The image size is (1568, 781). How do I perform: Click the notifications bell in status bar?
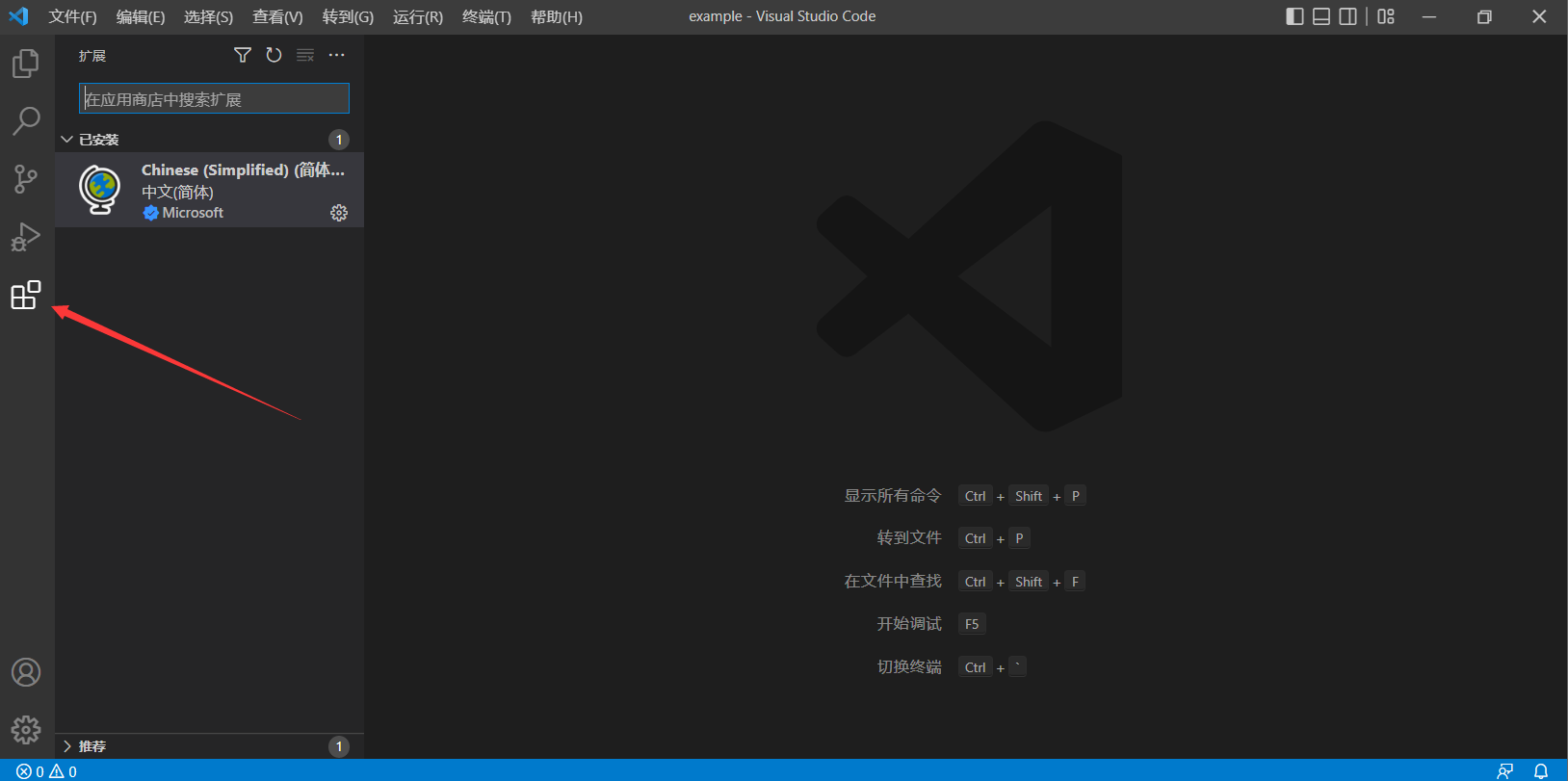1541,770
